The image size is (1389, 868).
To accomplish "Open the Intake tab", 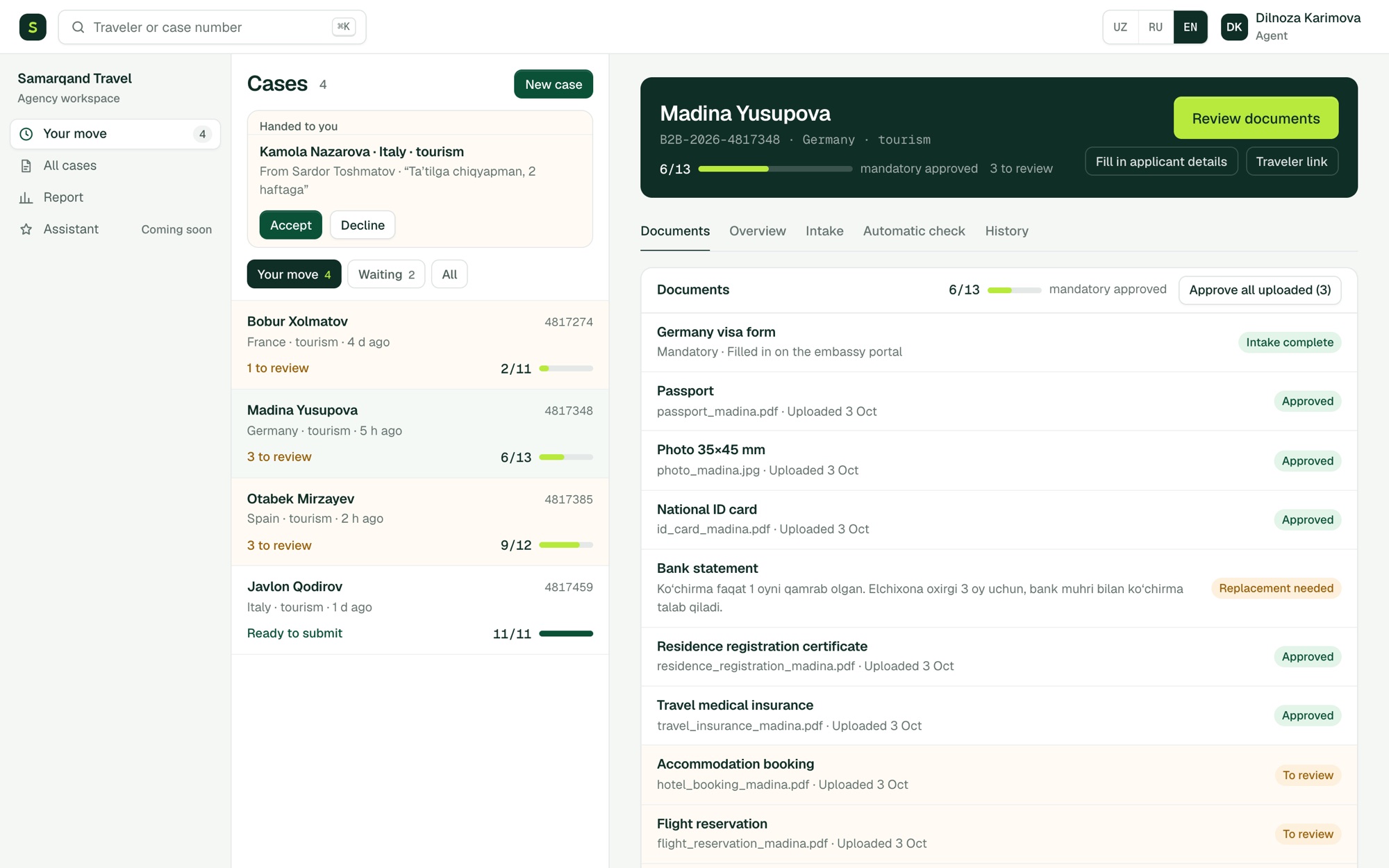I will click(824, 231).
